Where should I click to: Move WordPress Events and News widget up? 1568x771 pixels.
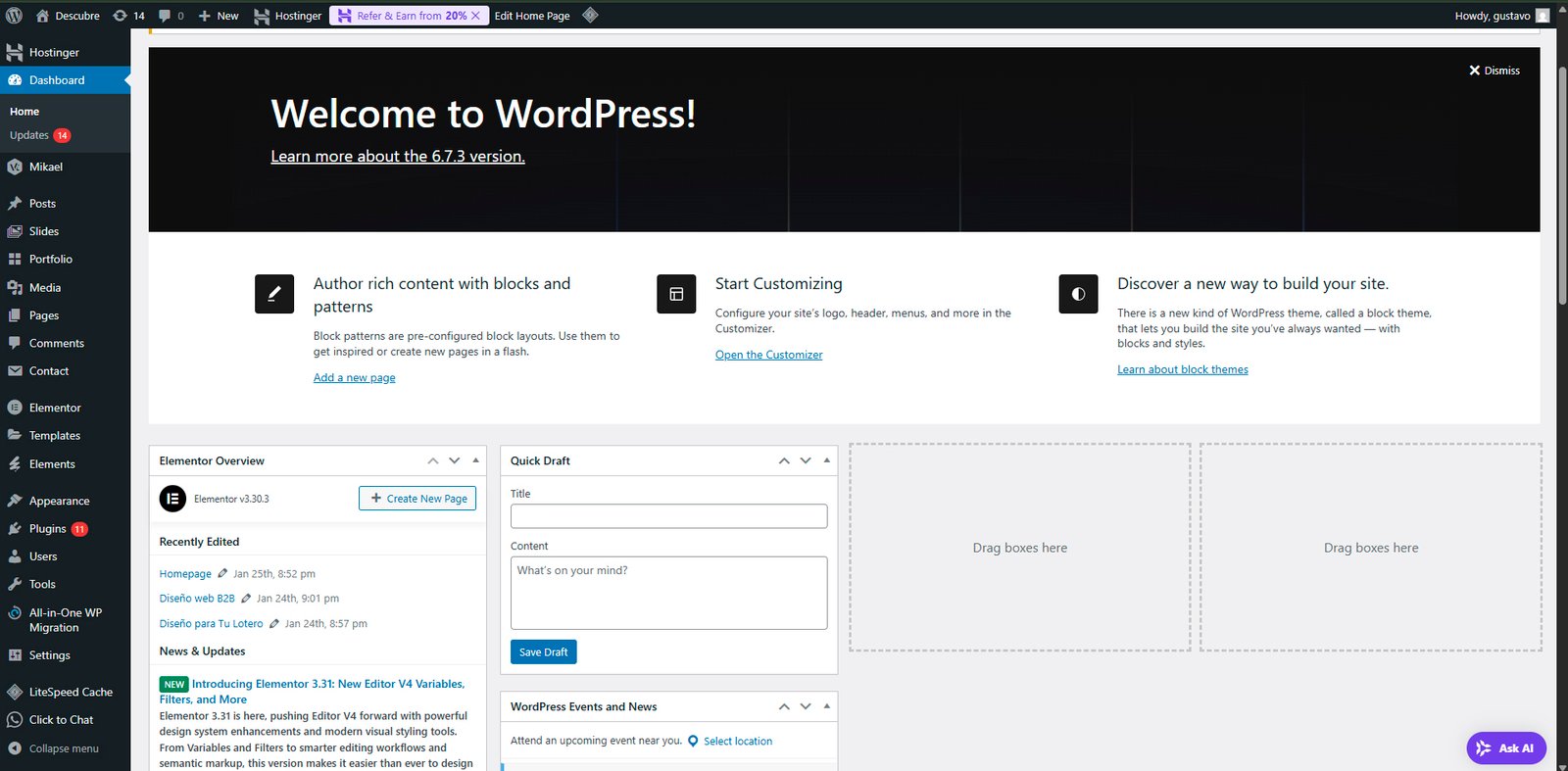(x=784, y=706)
